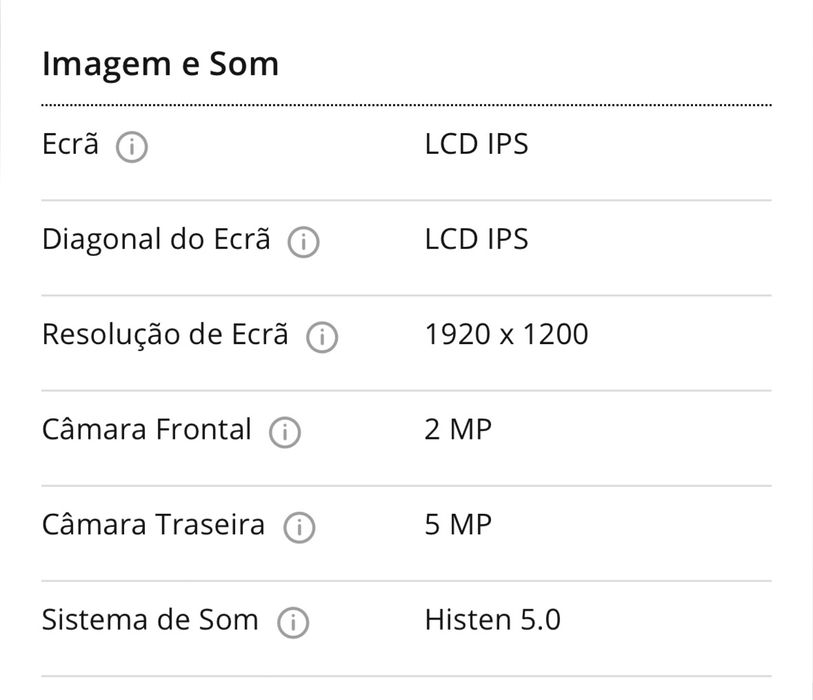The image size is (813, 700).
Task: Click the LCD IPS value in Ecrã row
Action: (x=476, y=144)
